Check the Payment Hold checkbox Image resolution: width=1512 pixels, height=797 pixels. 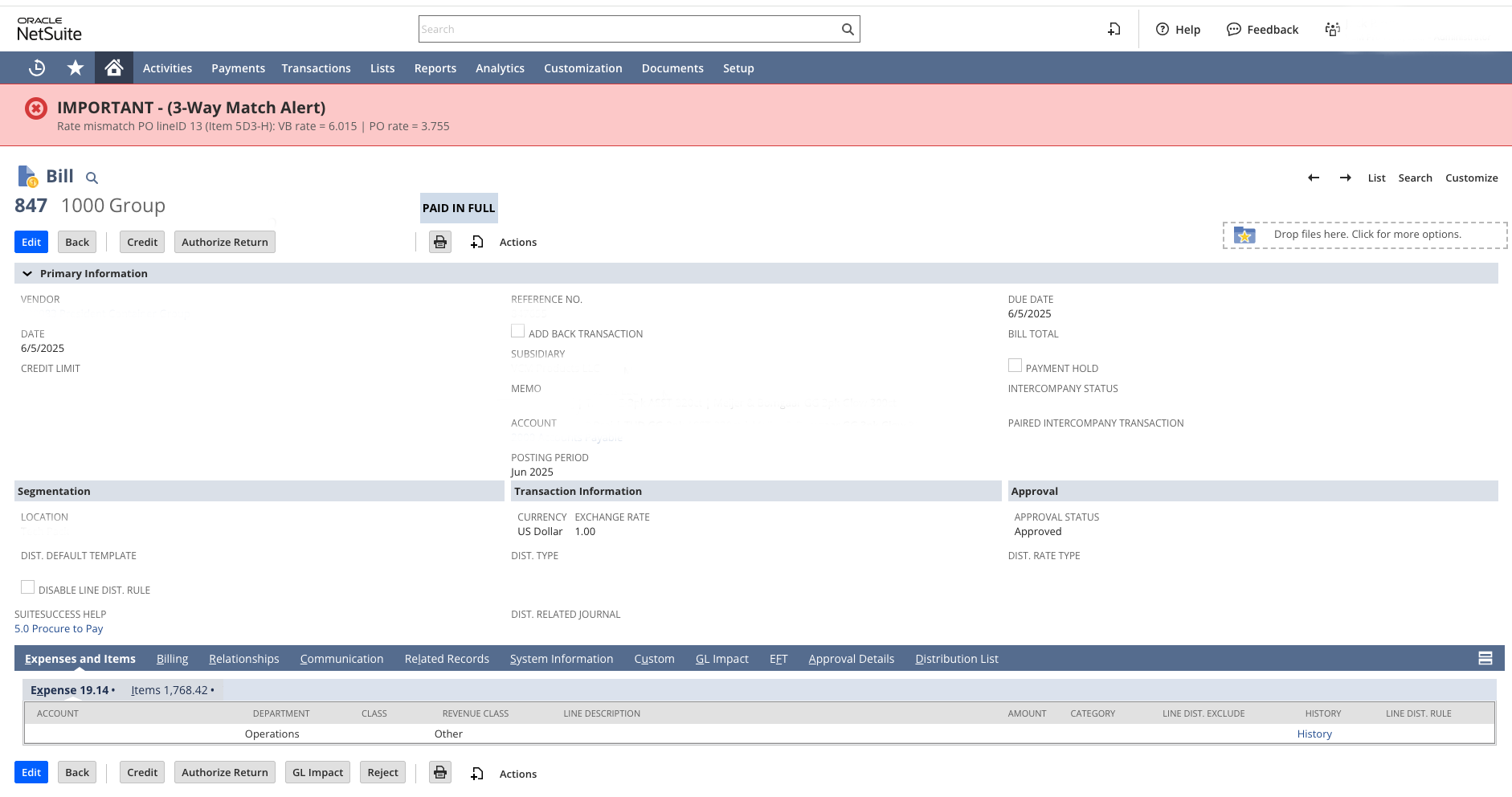(1015, 366)
